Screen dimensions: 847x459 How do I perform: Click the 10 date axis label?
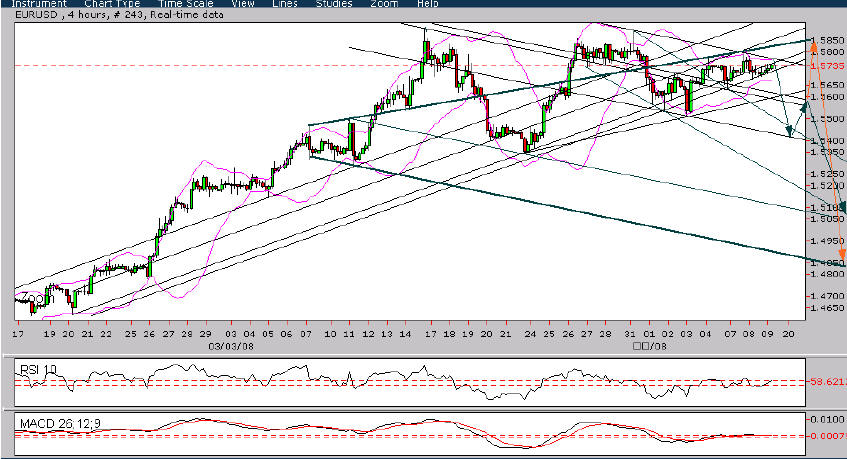pos(331,334)
